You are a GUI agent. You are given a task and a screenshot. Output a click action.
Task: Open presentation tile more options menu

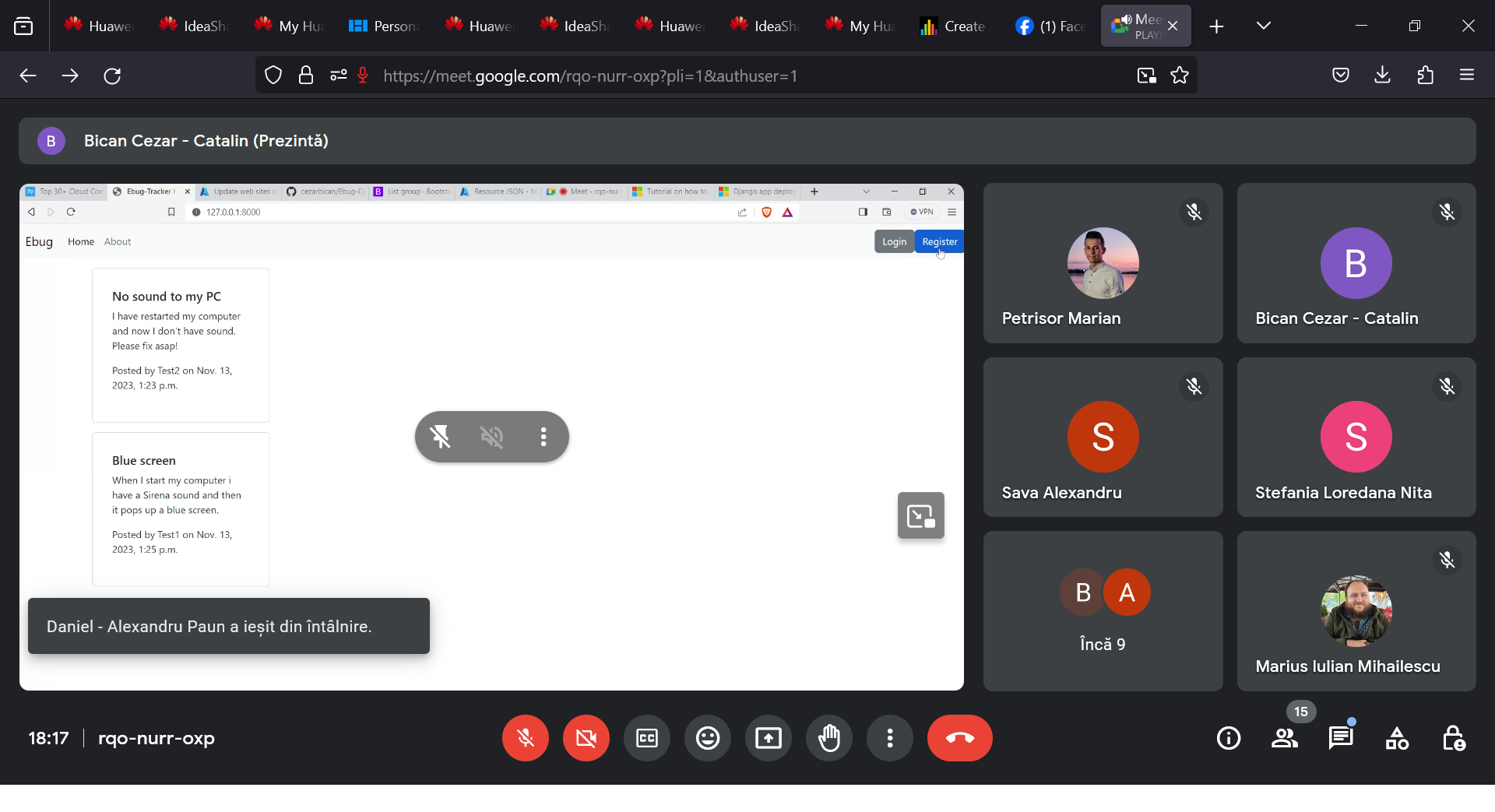(x=543, y=437)
